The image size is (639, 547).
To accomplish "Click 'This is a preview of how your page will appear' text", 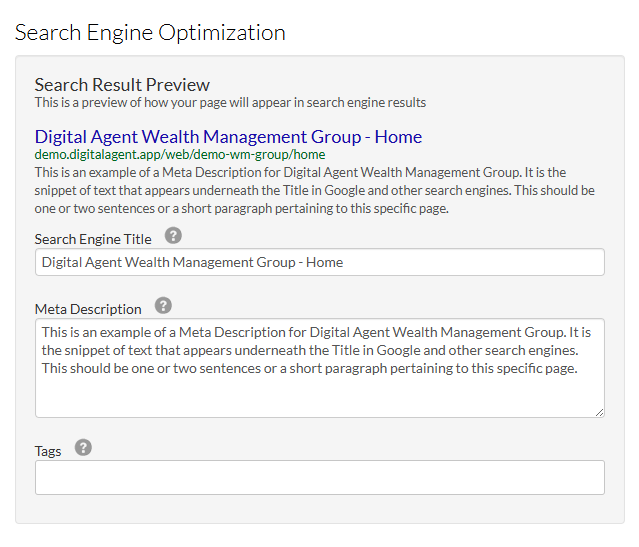I will pos(230,102).
